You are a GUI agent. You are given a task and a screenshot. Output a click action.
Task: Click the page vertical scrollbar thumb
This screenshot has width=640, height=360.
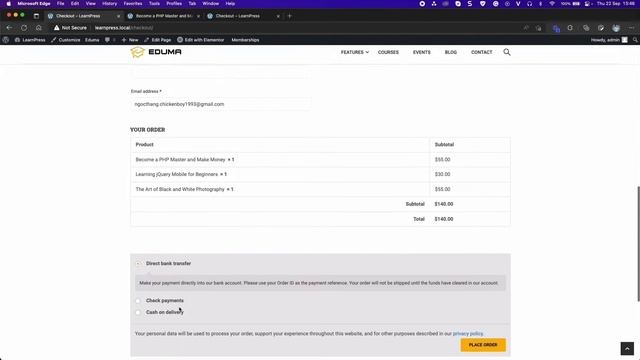(x=638, y=244)
